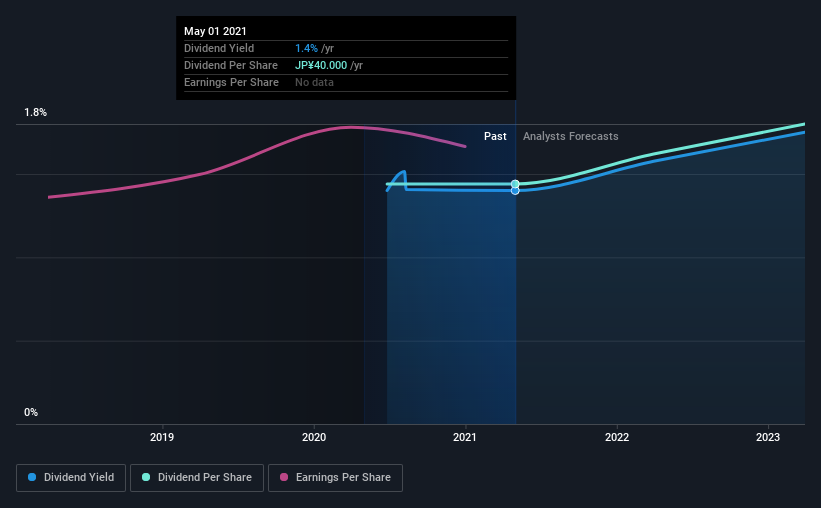
Task: Click the 1.8% y-axis label
Action: (x=36, y=112)
